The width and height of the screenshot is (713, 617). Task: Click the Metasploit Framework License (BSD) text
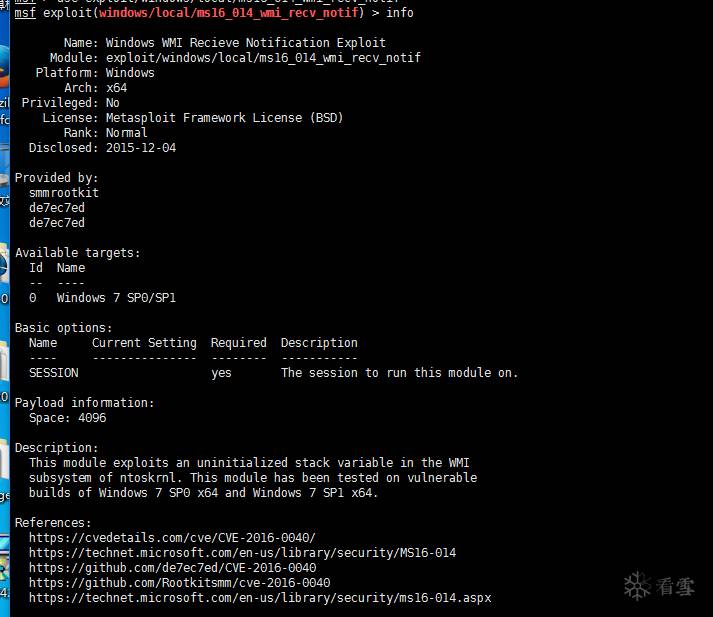pyautogui.click(x=224, y=118)
